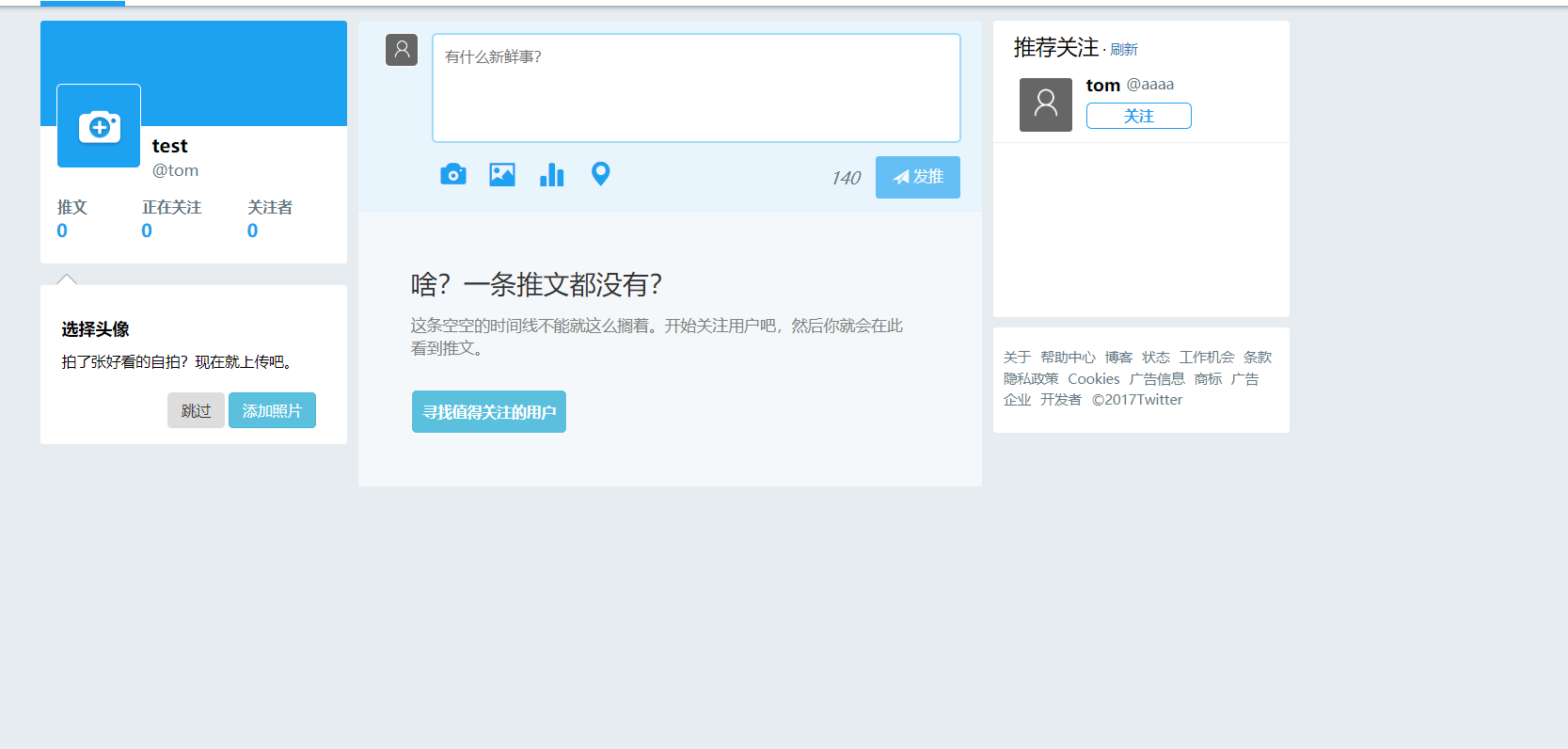Click 寻找值得关注的用户 button

489,411
